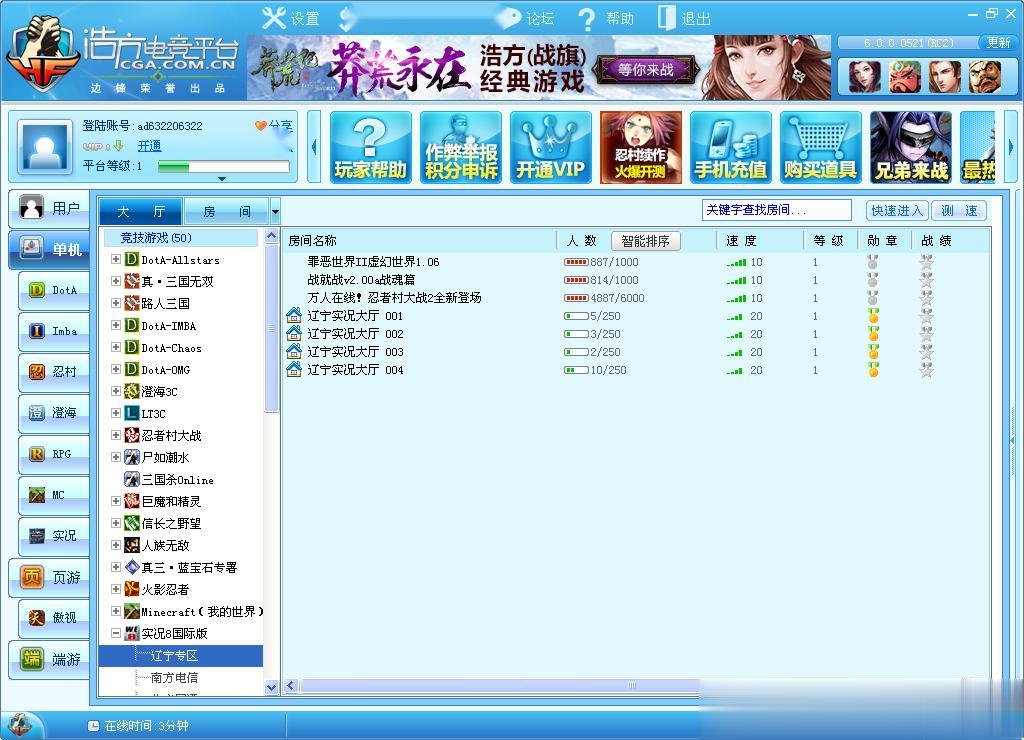
Task: Open the 端游 sidebar tab
Action: pyautogui.click(x=50, y=660)
